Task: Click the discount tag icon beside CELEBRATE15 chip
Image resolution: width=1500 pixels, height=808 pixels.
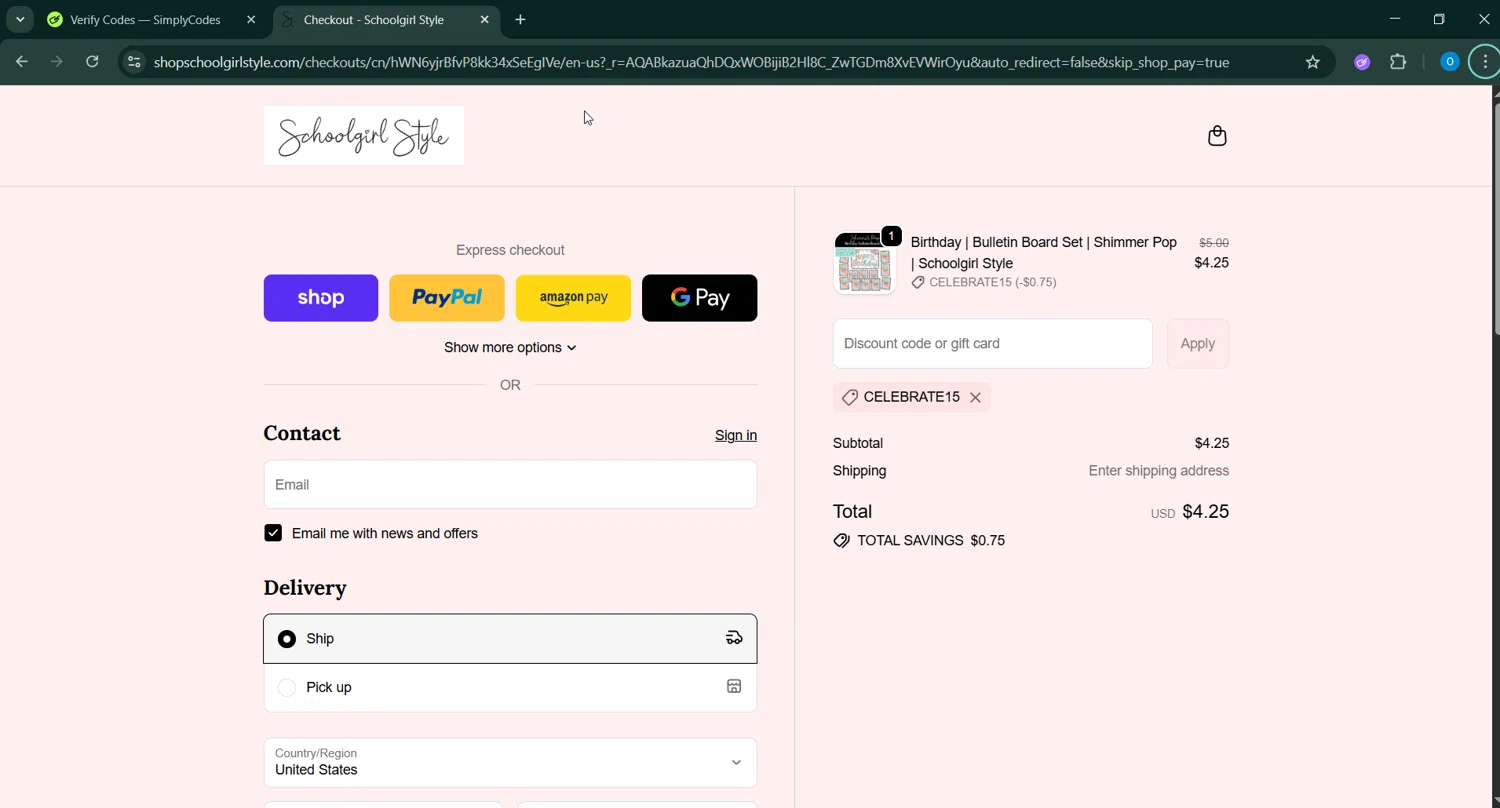Action: coord(849,397)
